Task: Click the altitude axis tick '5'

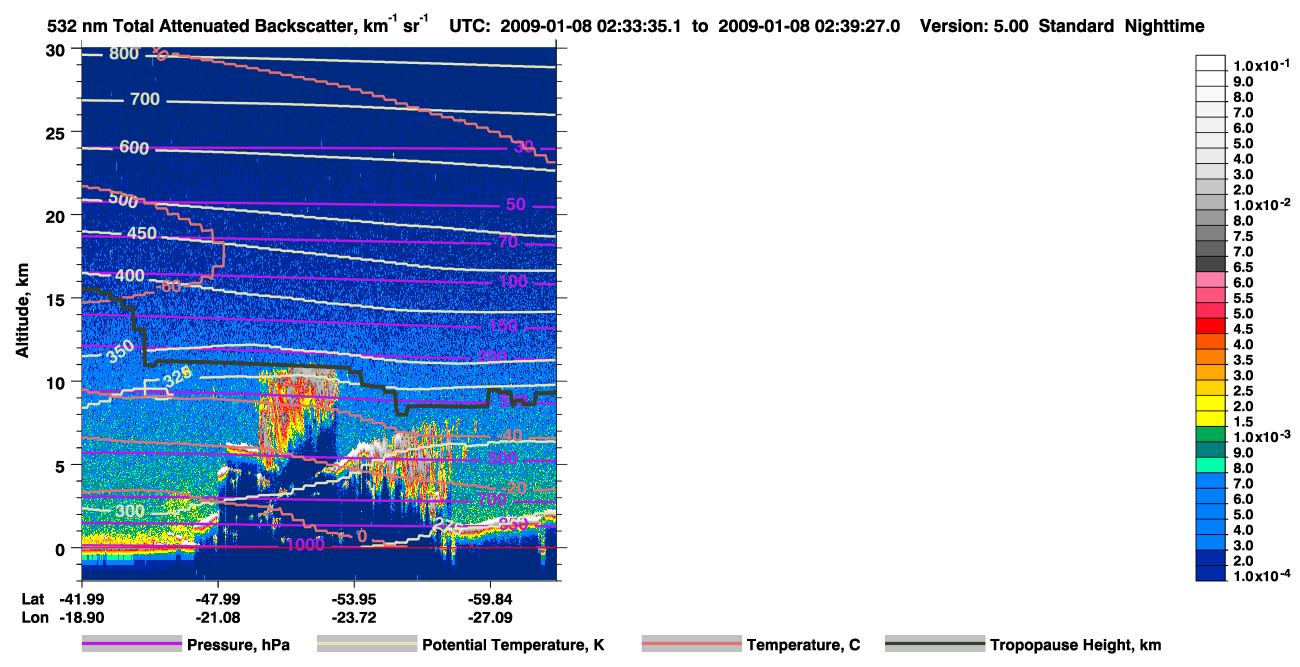Action: pyautogui.click(x=62, y=465)
